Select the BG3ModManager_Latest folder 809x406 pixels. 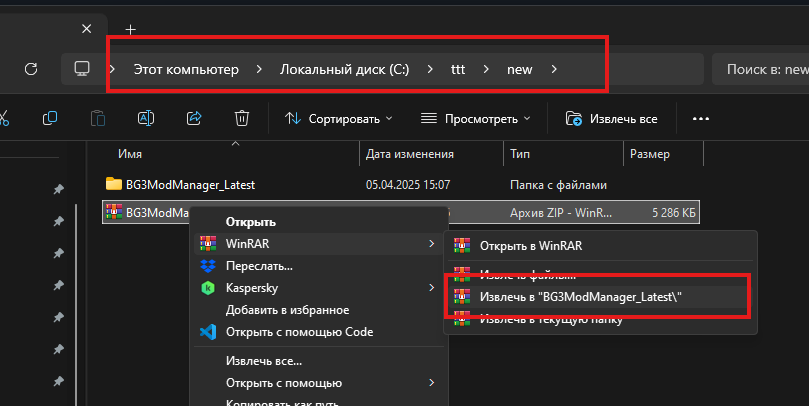click(x=190, y=185)
